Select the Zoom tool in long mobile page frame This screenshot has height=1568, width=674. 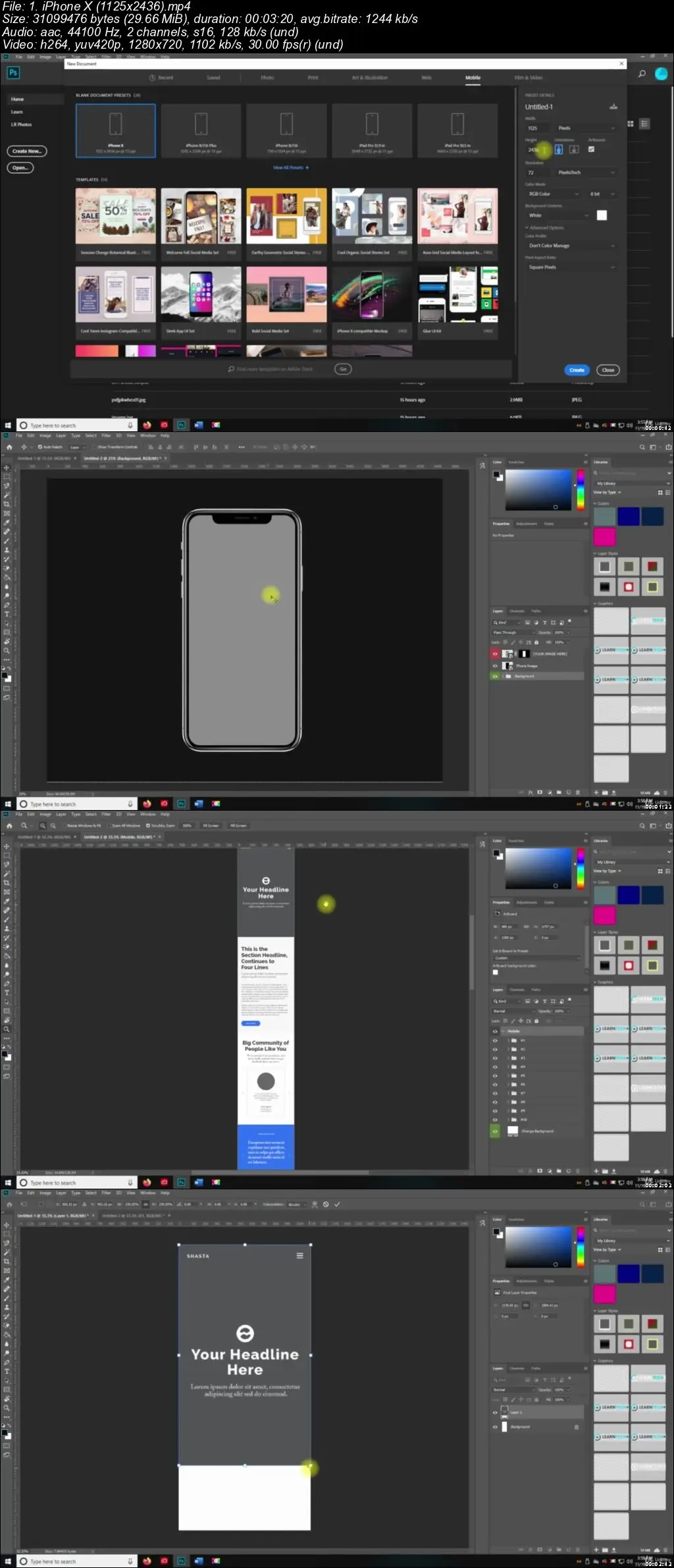pos(7,1029)
